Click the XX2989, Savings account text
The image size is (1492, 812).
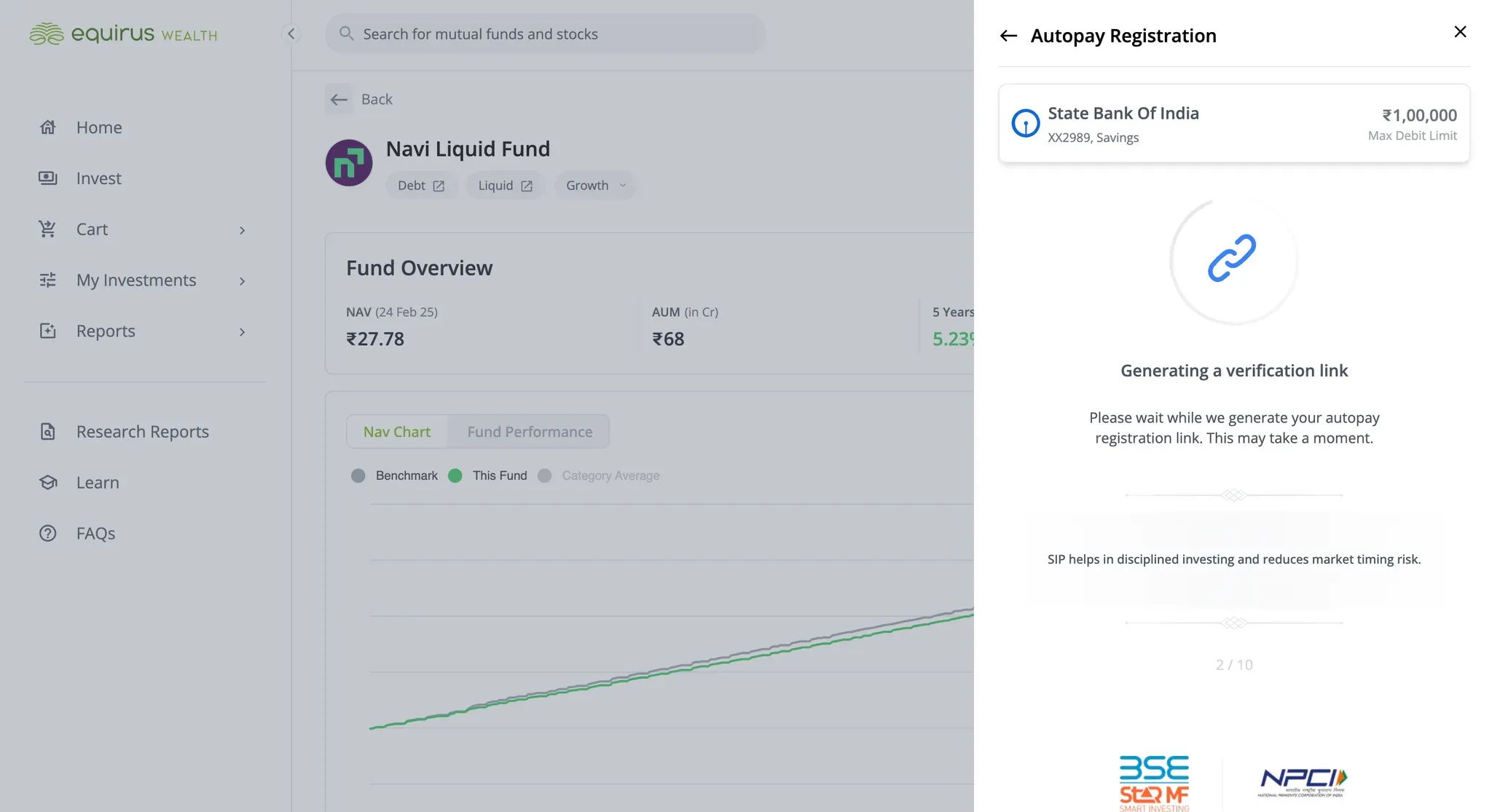coord(1093,138)
